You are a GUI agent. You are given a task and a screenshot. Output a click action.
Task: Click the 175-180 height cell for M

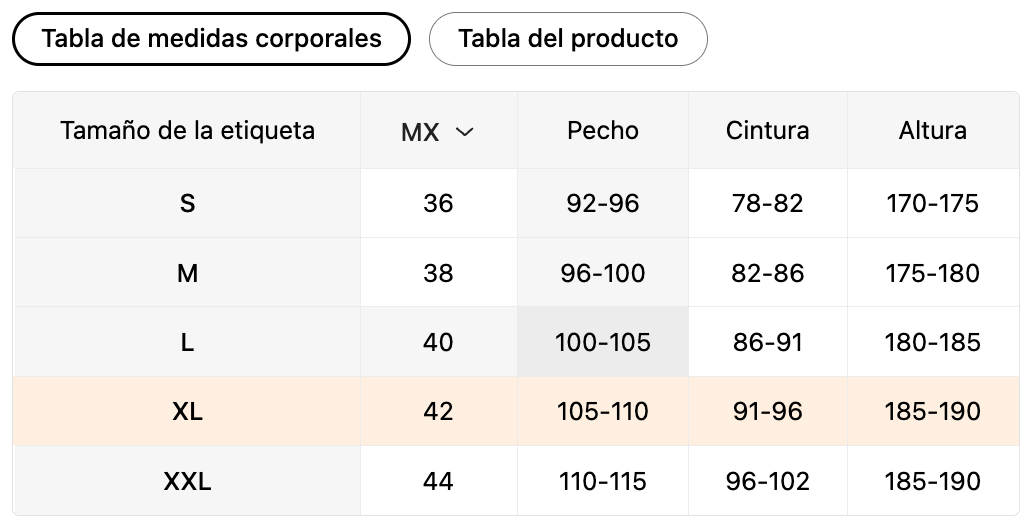[x=932, y=273]
